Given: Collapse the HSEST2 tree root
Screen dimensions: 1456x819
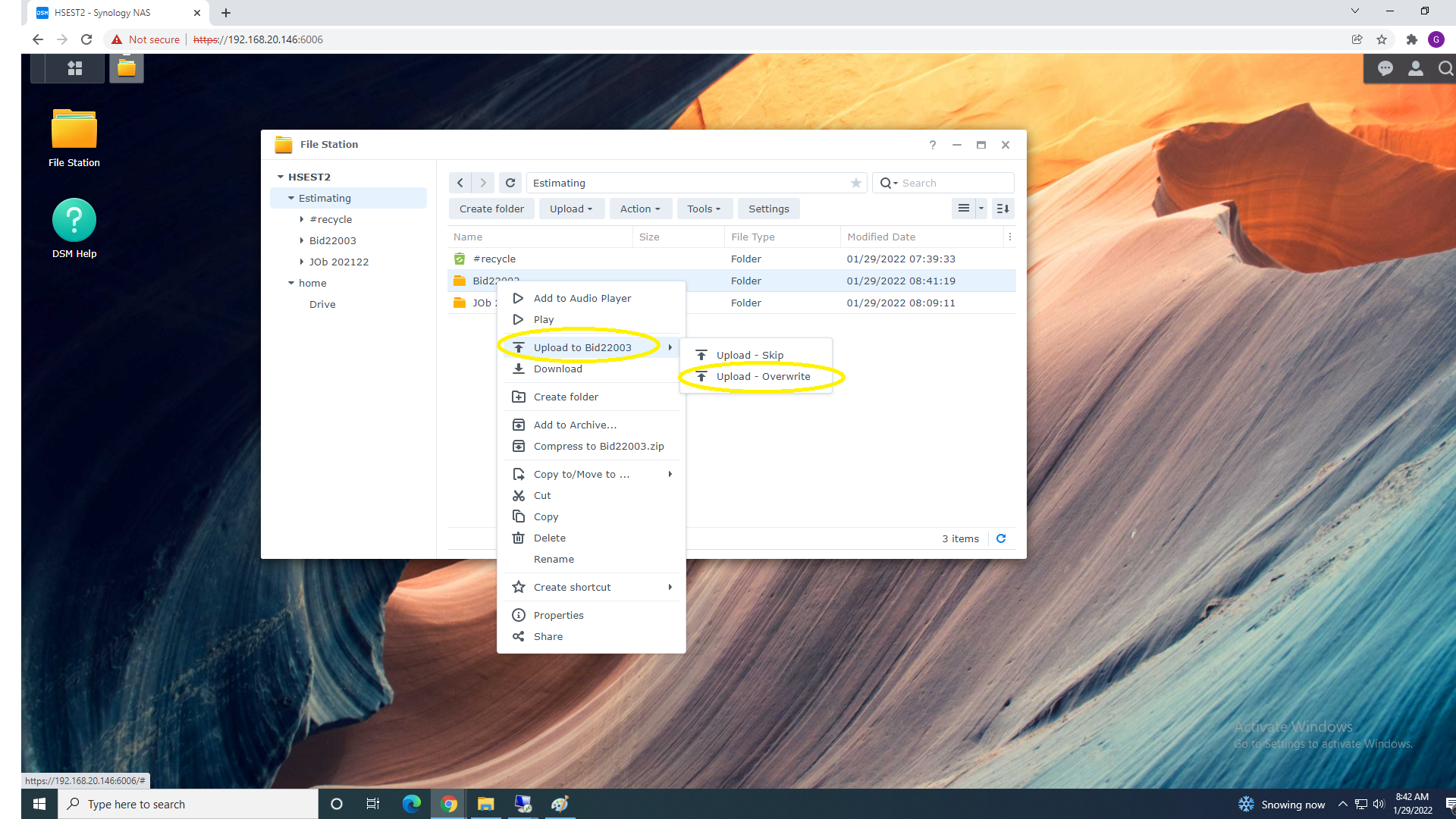Looking at the screenshot, I should (x=281, y=177).
